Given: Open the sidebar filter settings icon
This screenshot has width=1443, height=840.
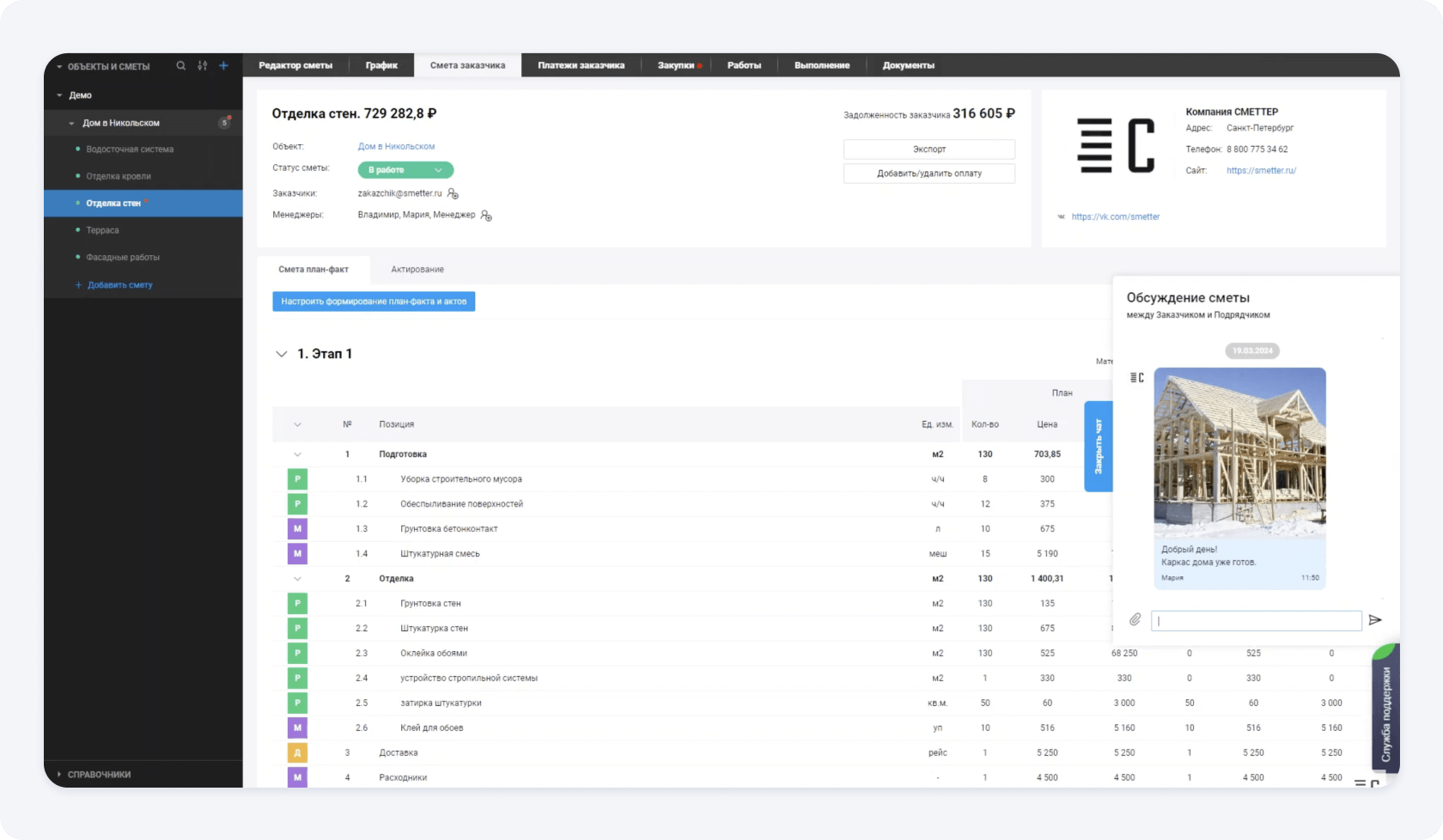Looking at the screenshot, I should coord(203,66).
